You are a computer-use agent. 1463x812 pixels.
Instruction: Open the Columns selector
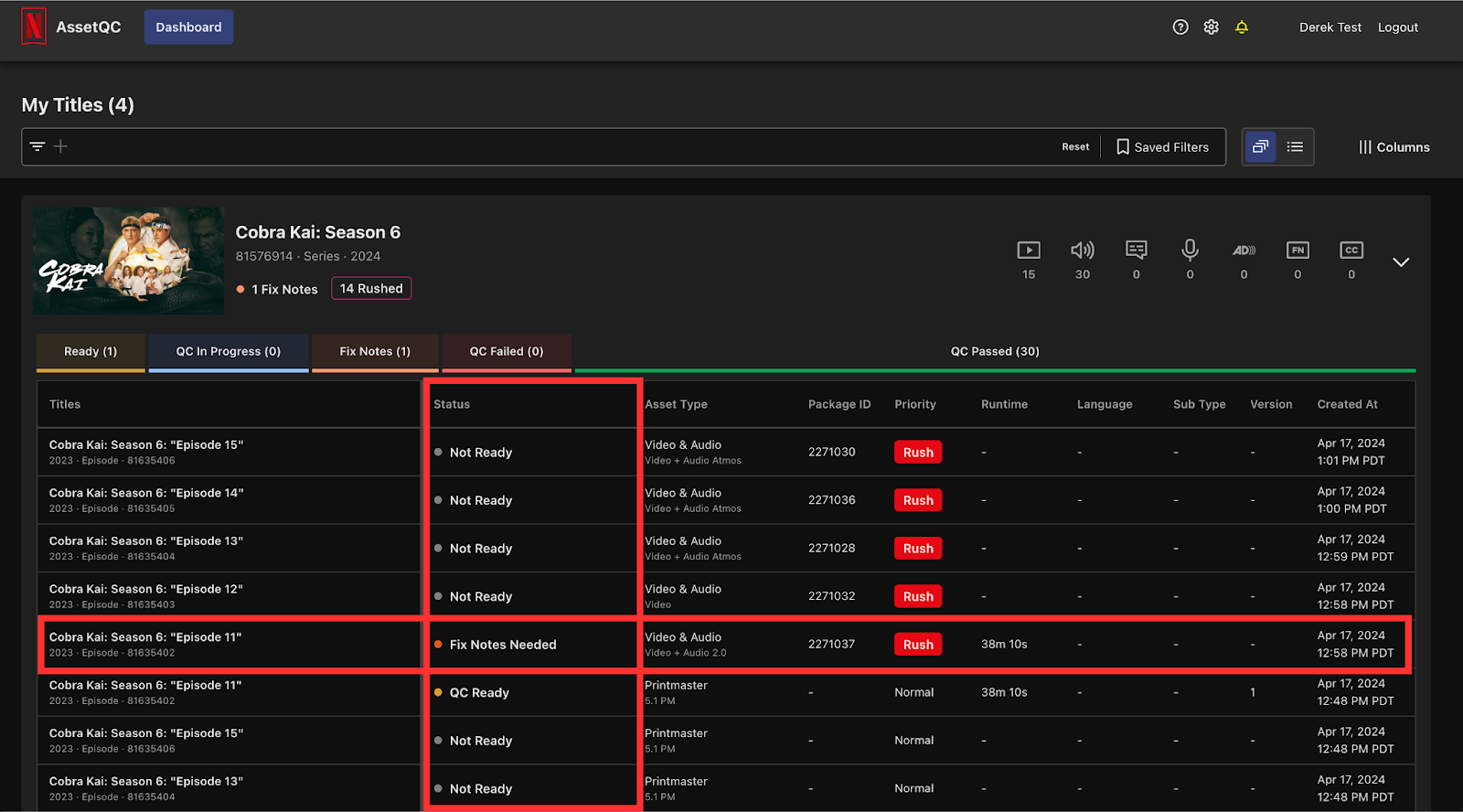1394,147
